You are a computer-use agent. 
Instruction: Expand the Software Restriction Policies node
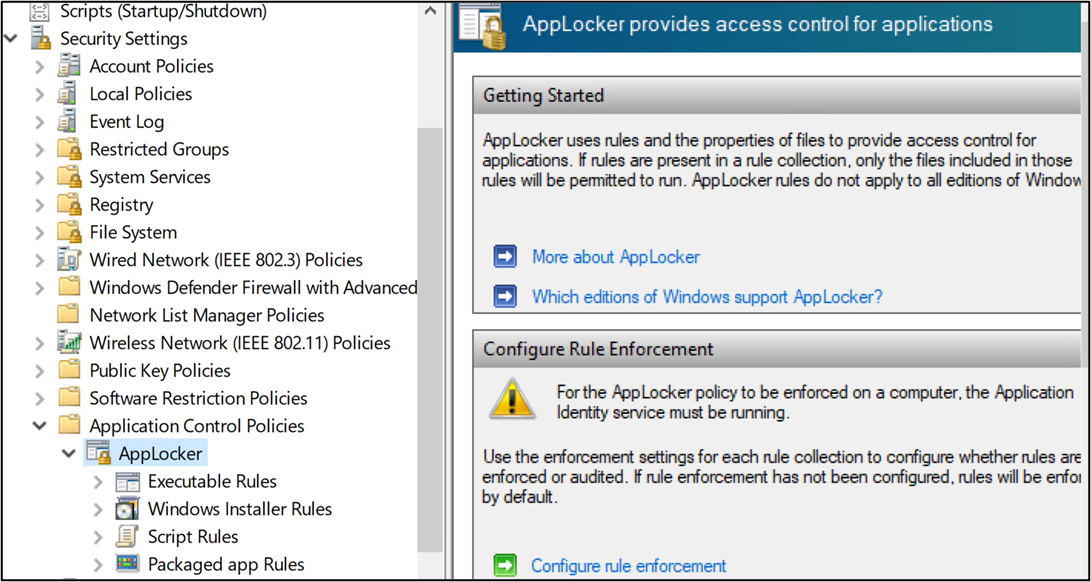coord(40,398)
